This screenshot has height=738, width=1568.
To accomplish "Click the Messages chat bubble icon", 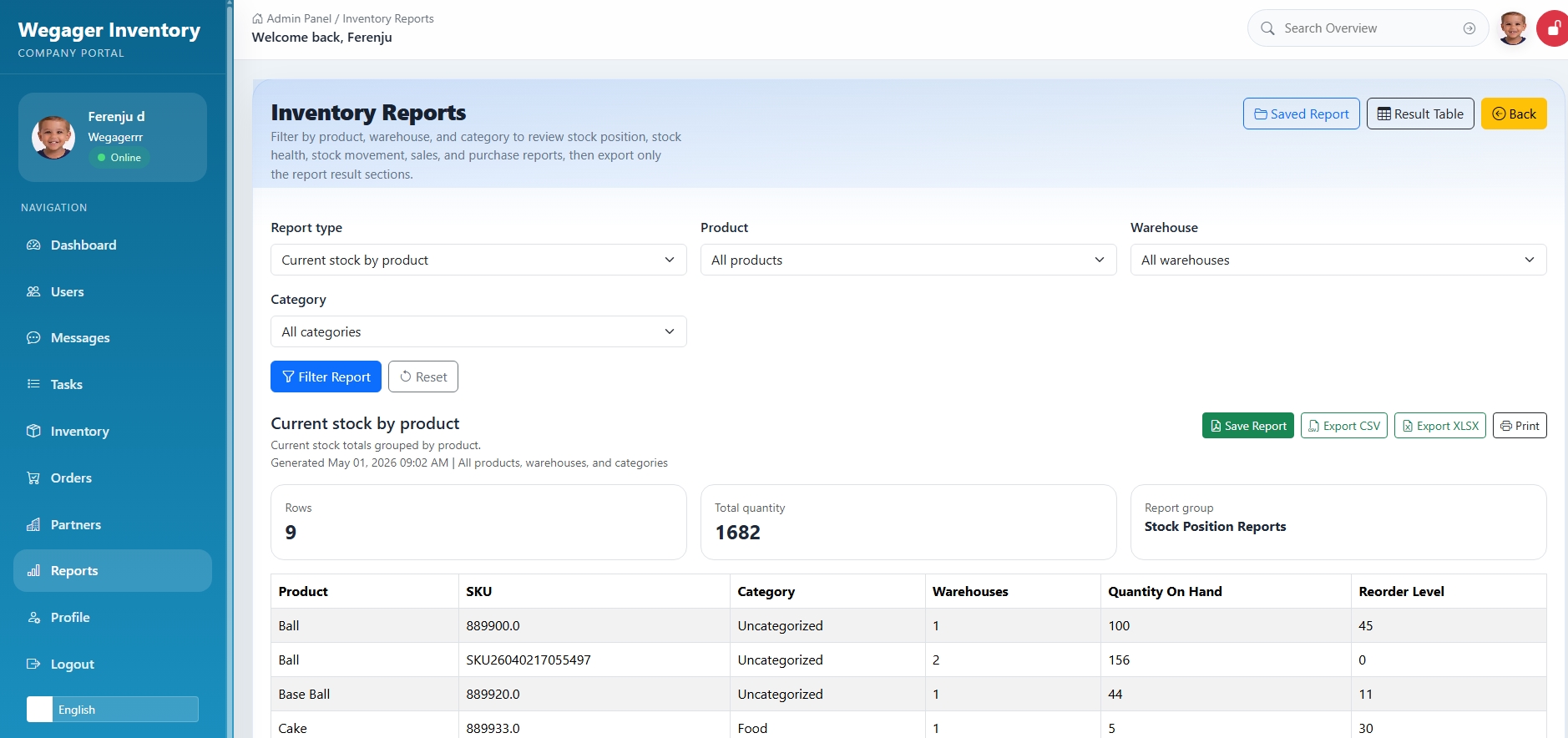I will [33, 337].
